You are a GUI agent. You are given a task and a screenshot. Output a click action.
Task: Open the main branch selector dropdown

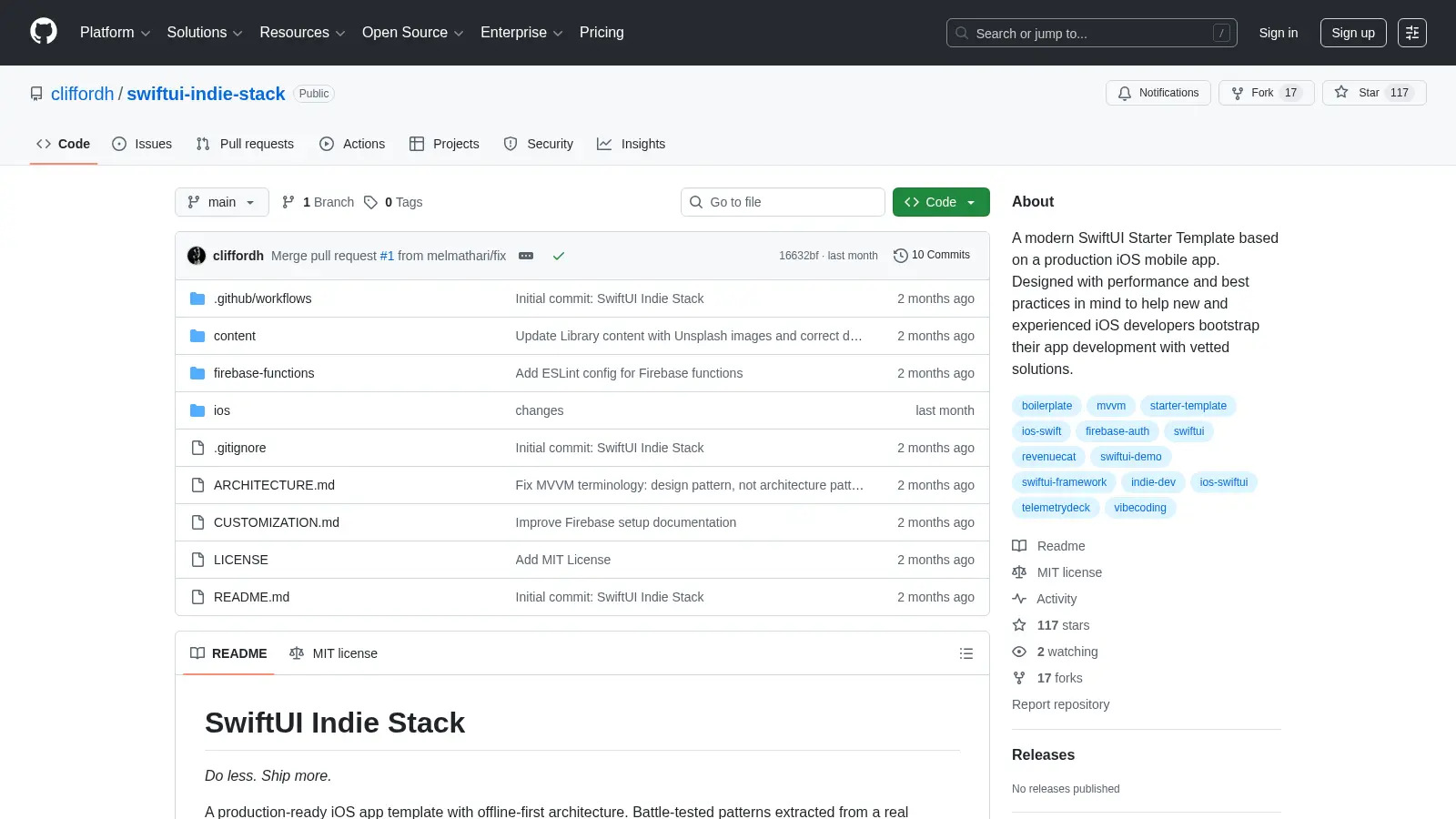[x=222, y=202]
